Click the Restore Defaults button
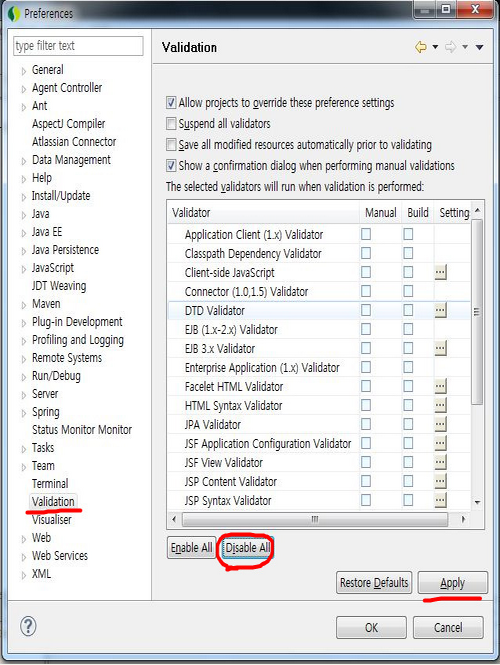Screen dimensions: 500x665 (x=374, y=582)
